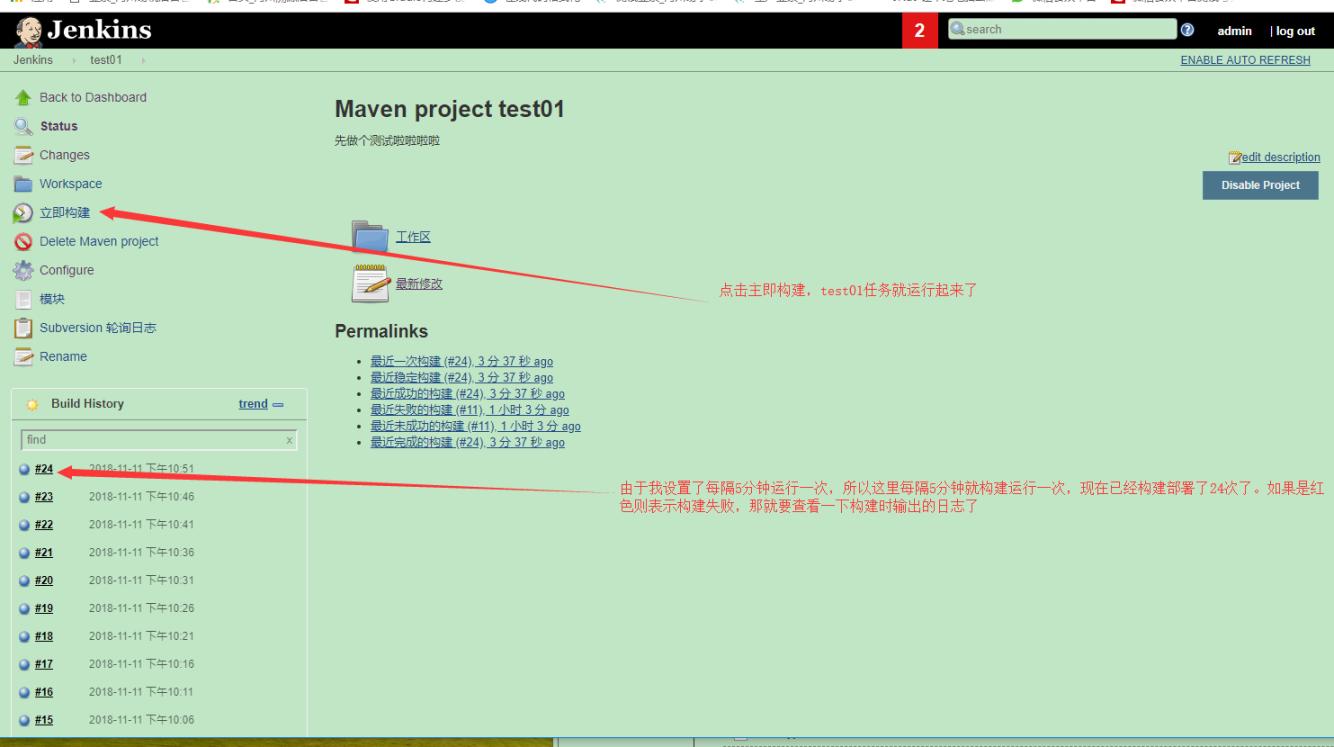Open Changes via its notepad icon
1334x747 pixels.
[x=22, y=156]
